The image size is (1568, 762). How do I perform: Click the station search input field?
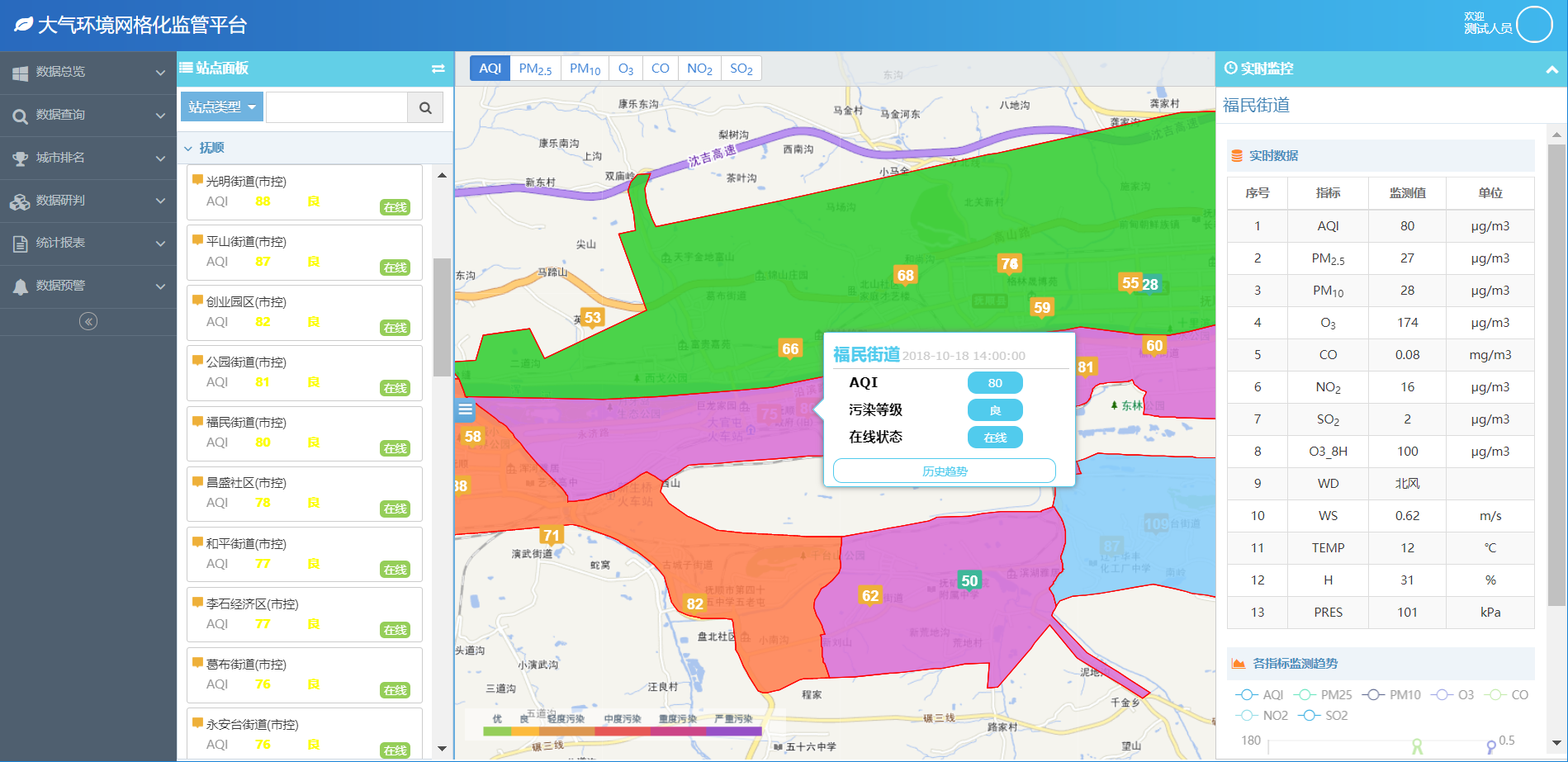[337, 107]
